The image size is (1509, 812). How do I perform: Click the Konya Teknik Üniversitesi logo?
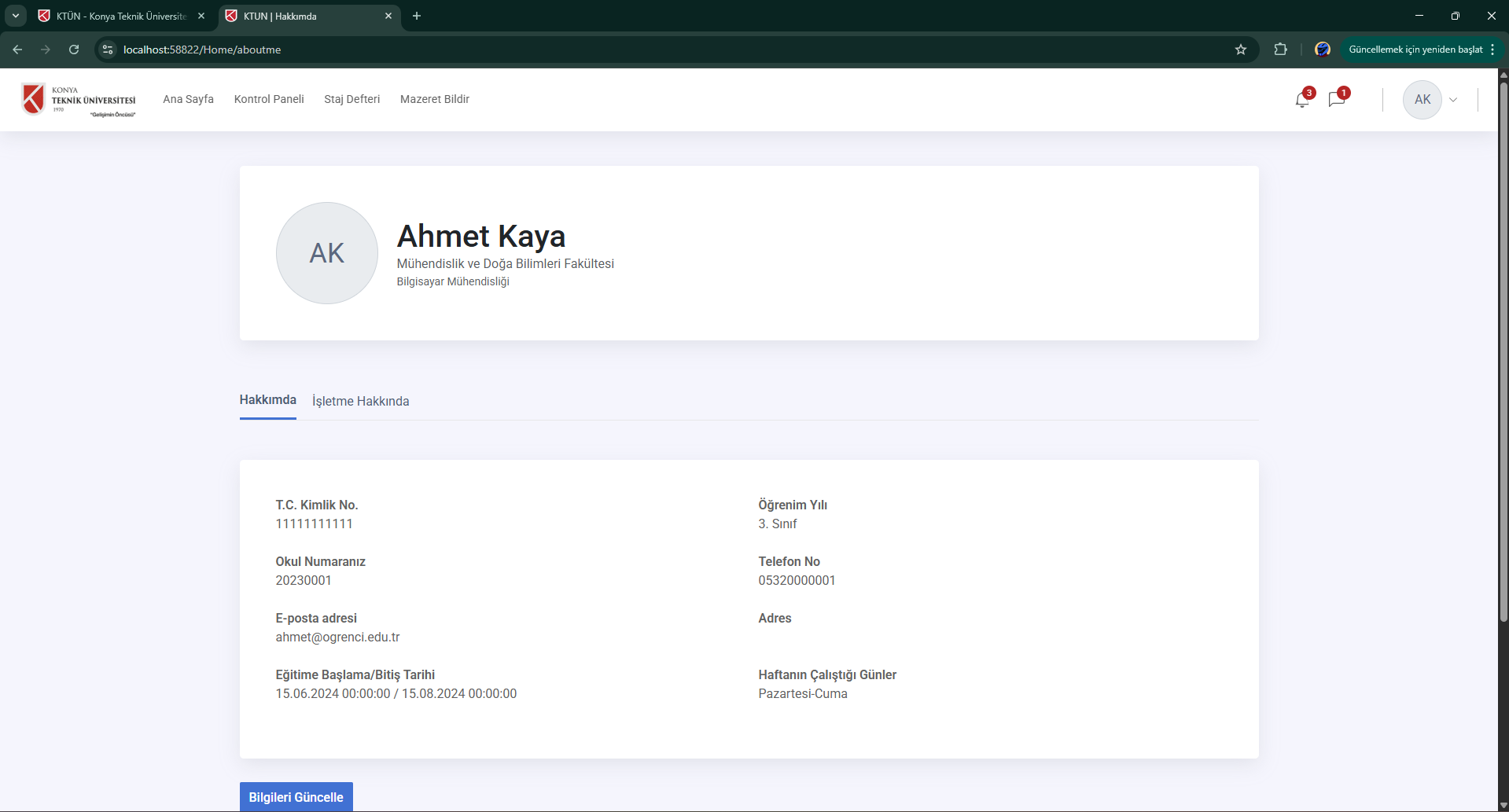tap(79, 100)
